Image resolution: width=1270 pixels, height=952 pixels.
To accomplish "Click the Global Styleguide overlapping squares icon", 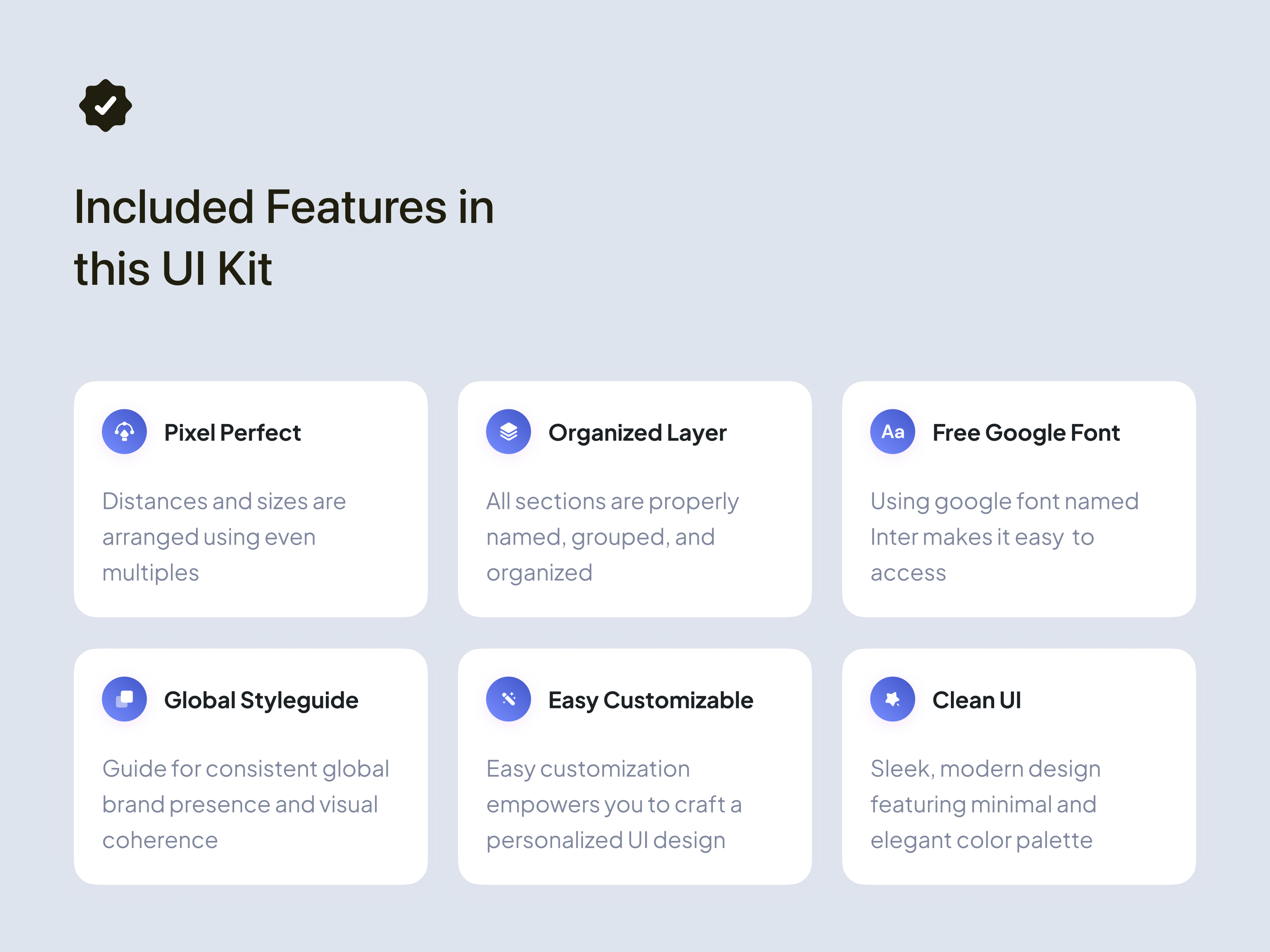I will 125,699.
